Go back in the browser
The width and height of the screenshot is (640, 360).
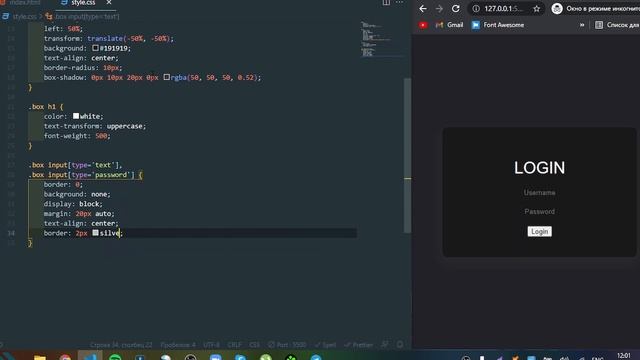[x=423, y=9]
